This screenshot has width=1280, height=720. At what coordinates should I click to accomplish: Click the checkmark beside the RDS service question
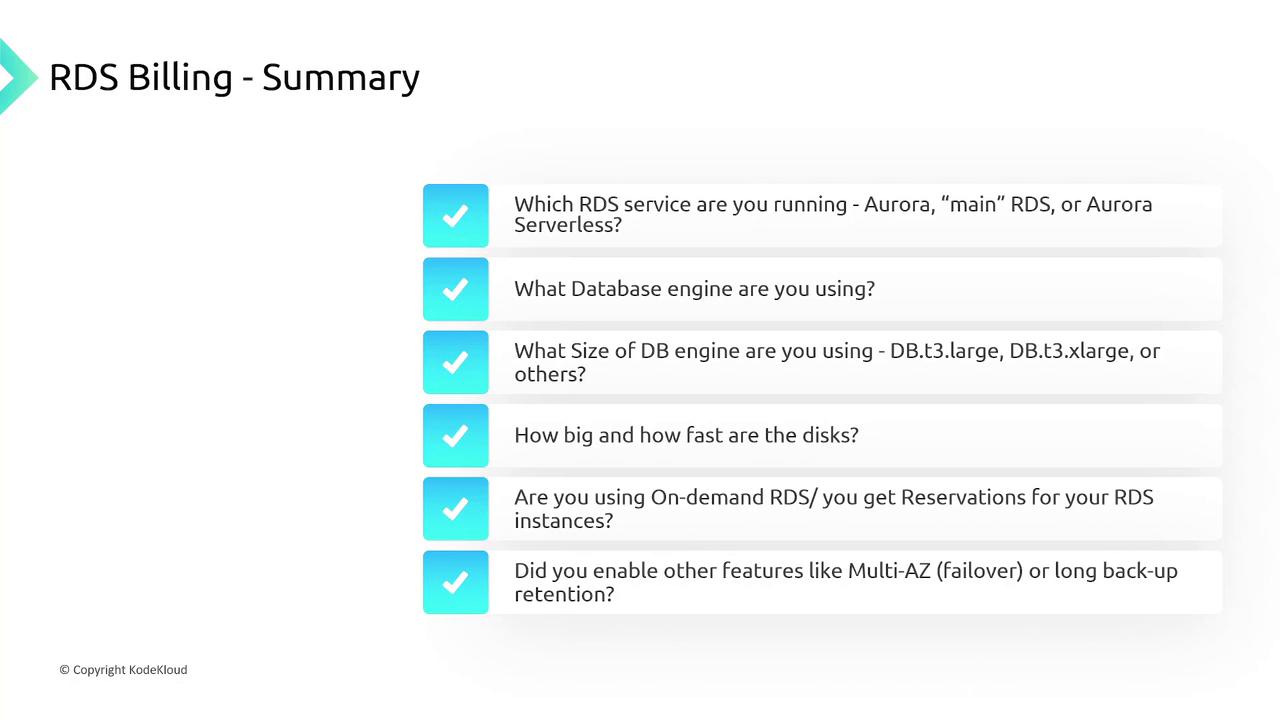pyautogui.click(x=456, y=215)
